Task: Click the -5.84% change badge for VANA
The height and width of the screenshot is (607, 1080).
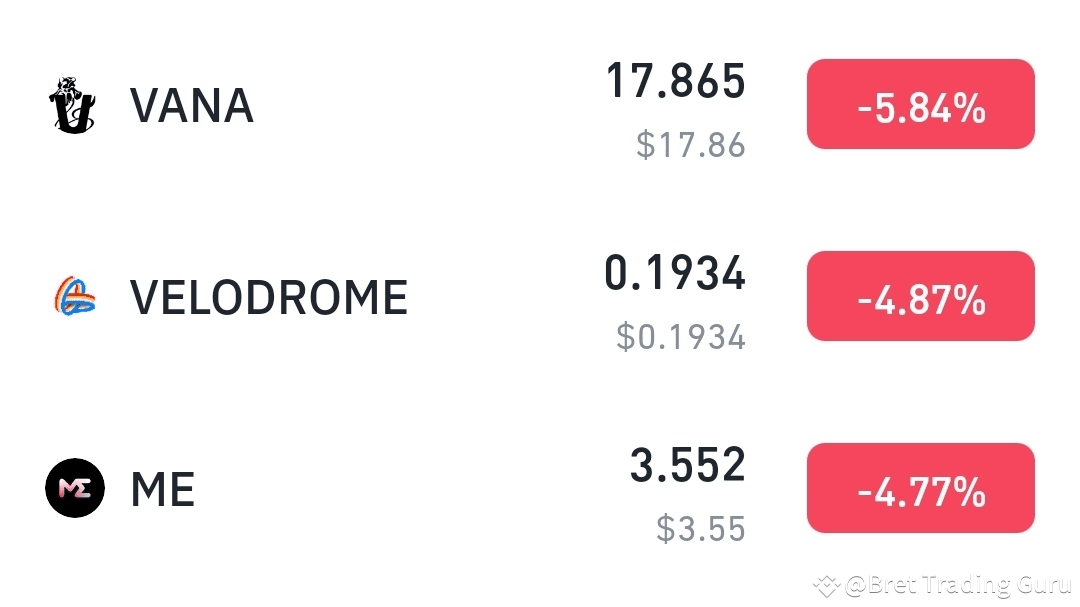Action: (919, 103)
